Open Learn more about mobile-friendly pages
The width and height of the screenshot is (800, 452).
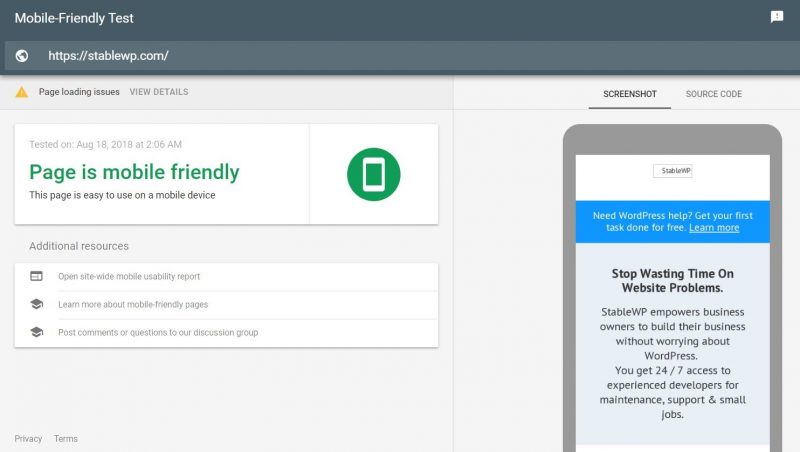(133, 305)
